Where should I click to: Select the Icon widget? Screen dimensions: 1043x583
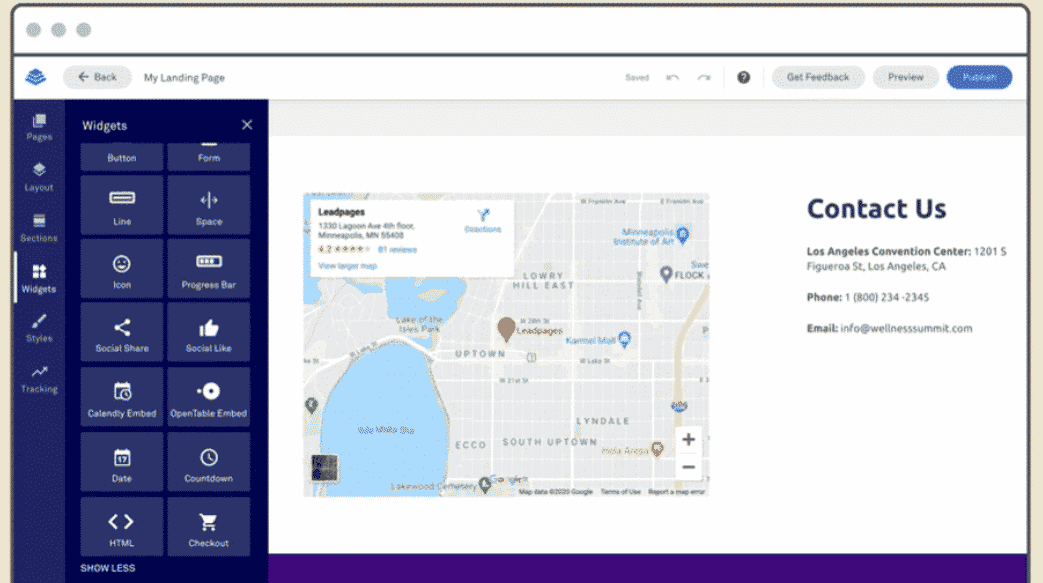point(122,269)
